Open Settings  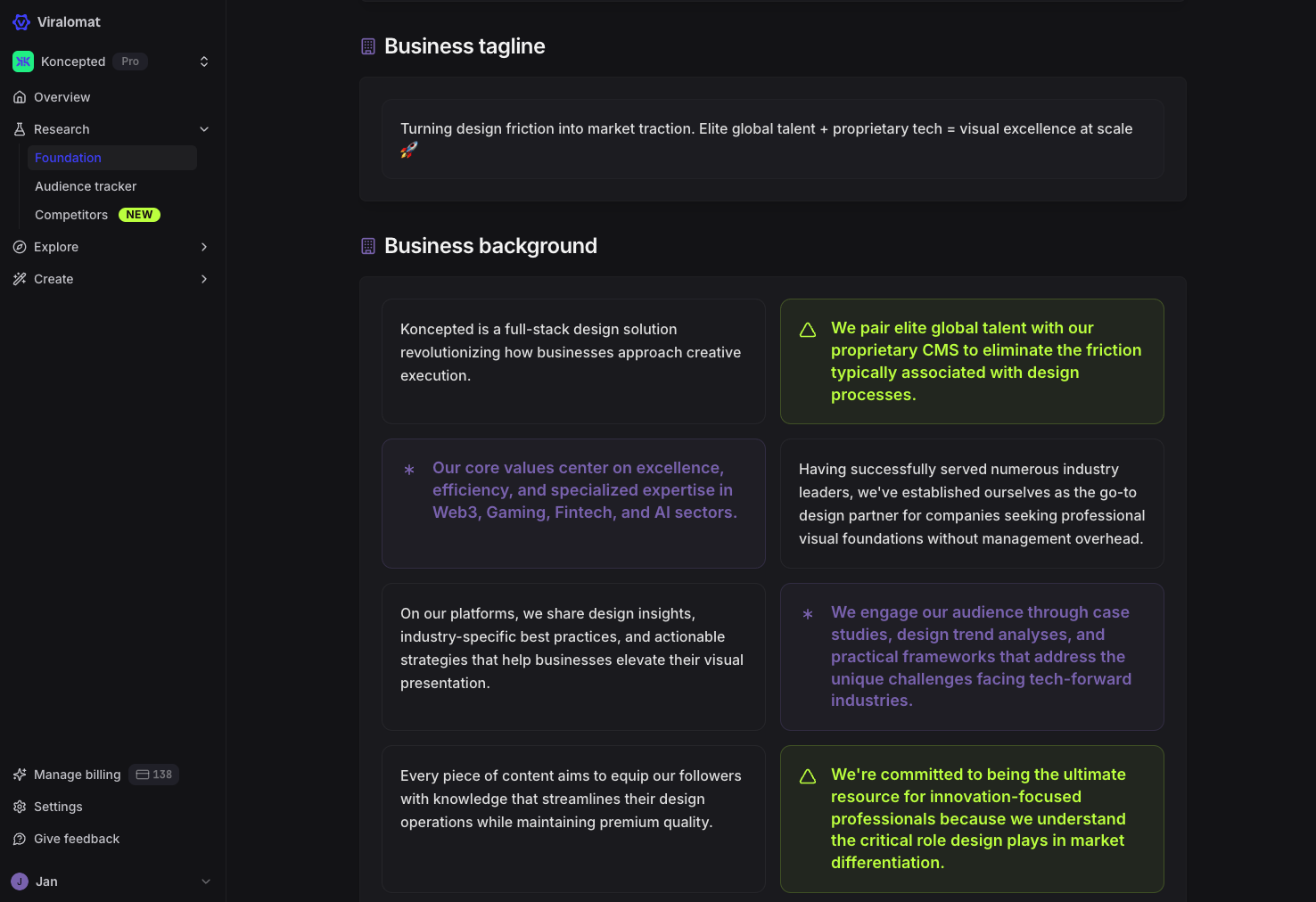point(58,807)
